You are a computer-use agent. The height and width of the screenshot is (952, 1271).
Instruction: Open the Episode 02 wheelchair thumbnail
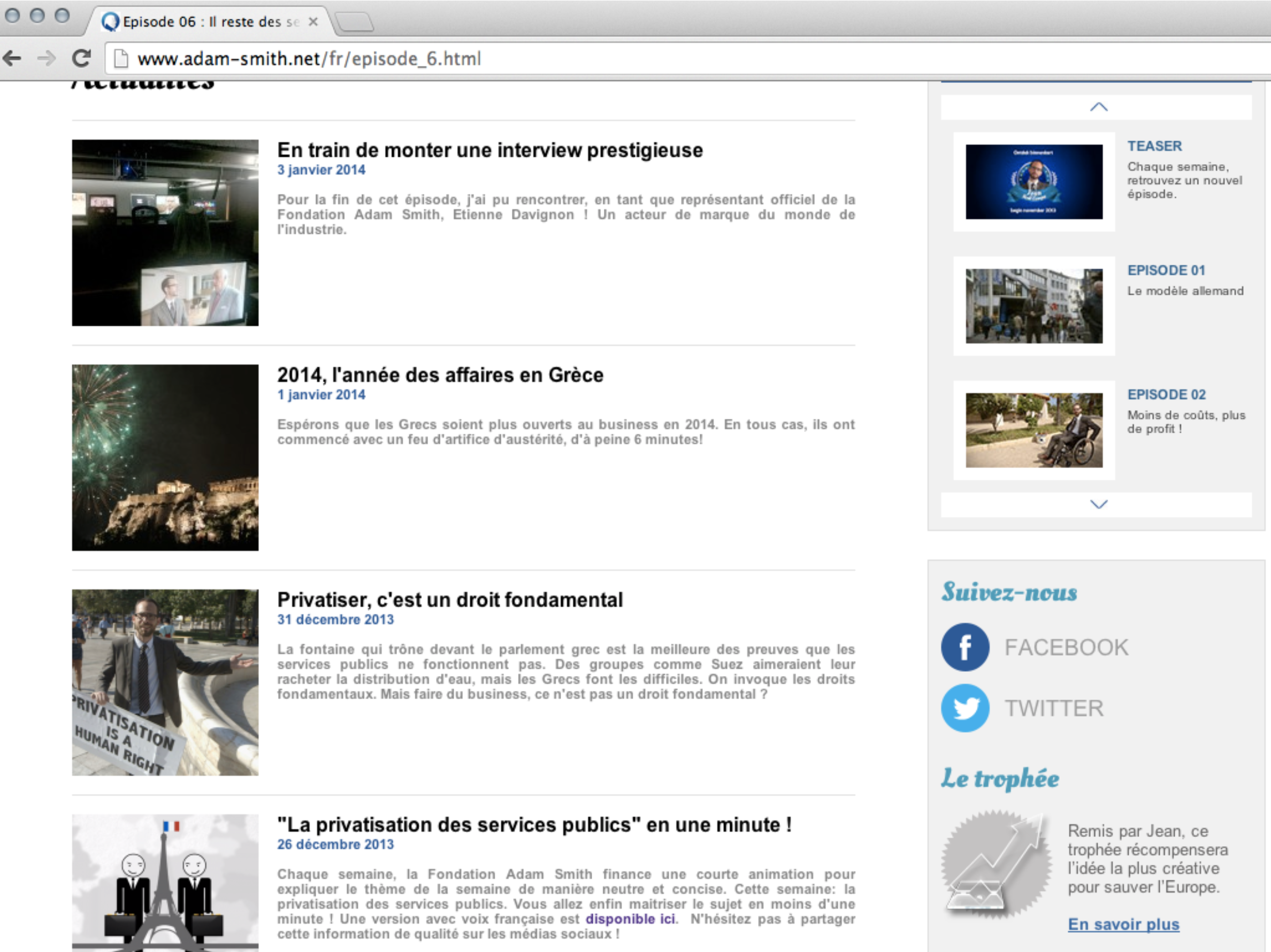coord(1033,430)
